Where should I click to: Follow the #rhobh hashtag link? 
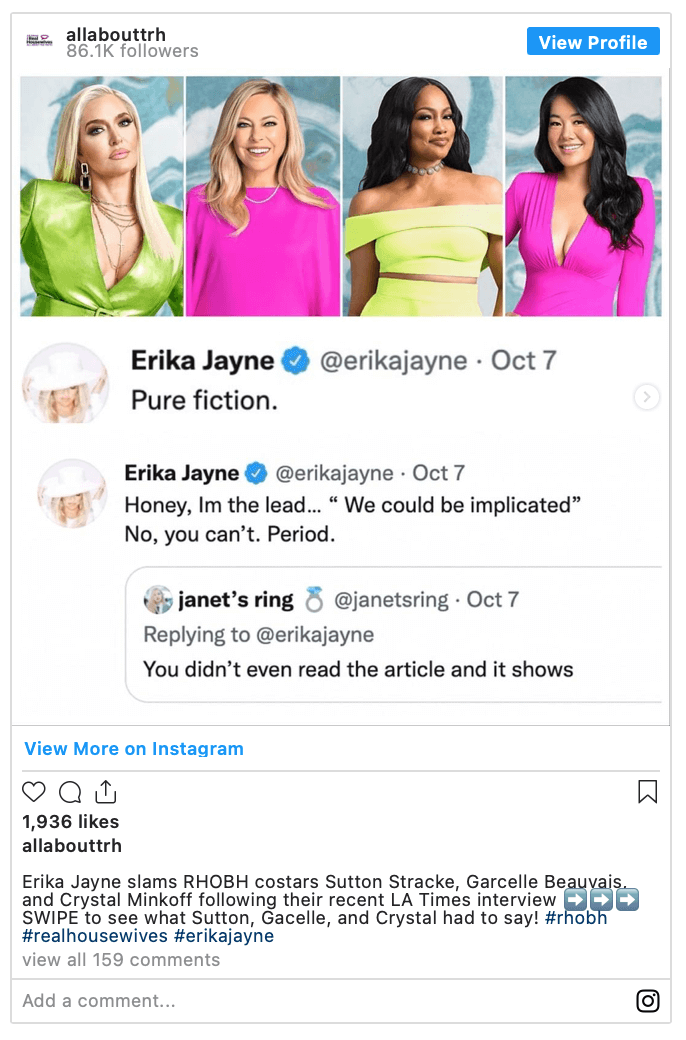coord(576,918)
